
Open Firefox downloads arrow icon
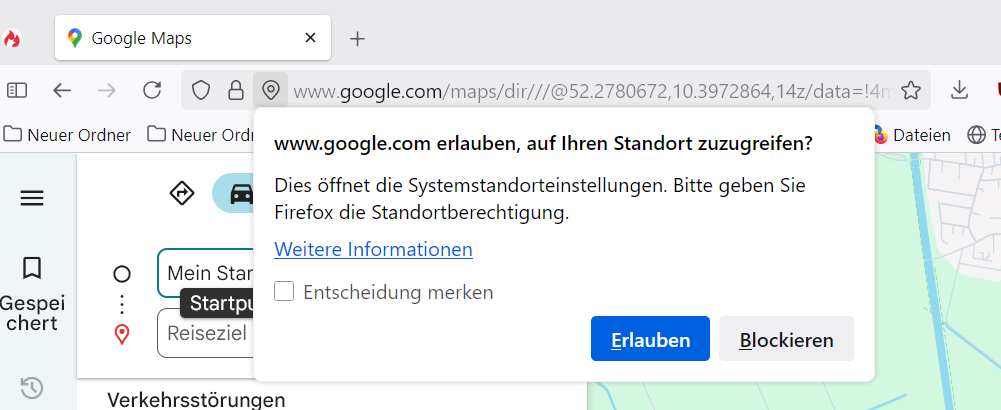pos(959,91)
